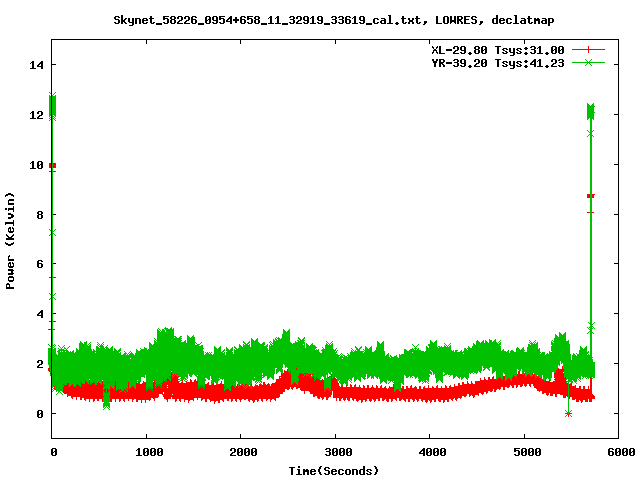Click y-axis tick label 10
Image resolution: width=640 pixels, height=480 pixels.
coord(36,165)
